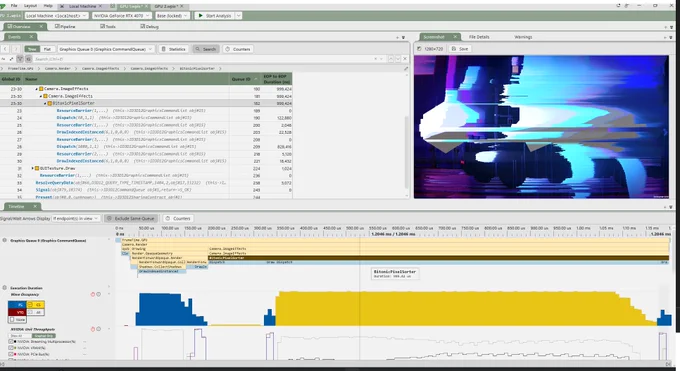Viewport: 680px width, 371px height.
Task: Toggle NVIDIA Streaming Multiprocessor checkbox
Action: pos(11,342)
